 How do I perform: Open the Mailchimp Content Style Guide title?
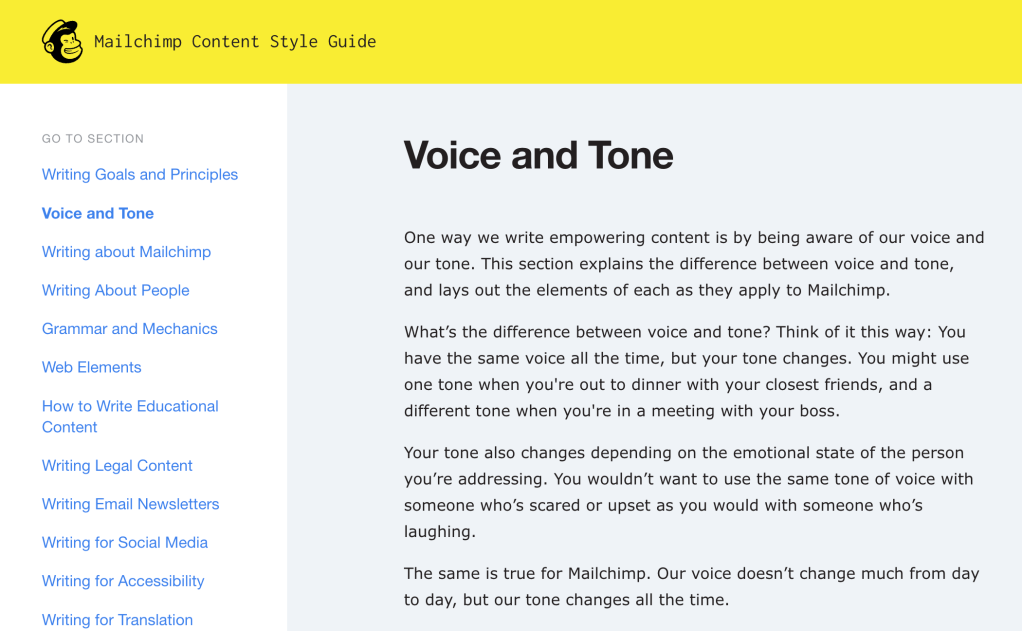[x=235, y=42]
